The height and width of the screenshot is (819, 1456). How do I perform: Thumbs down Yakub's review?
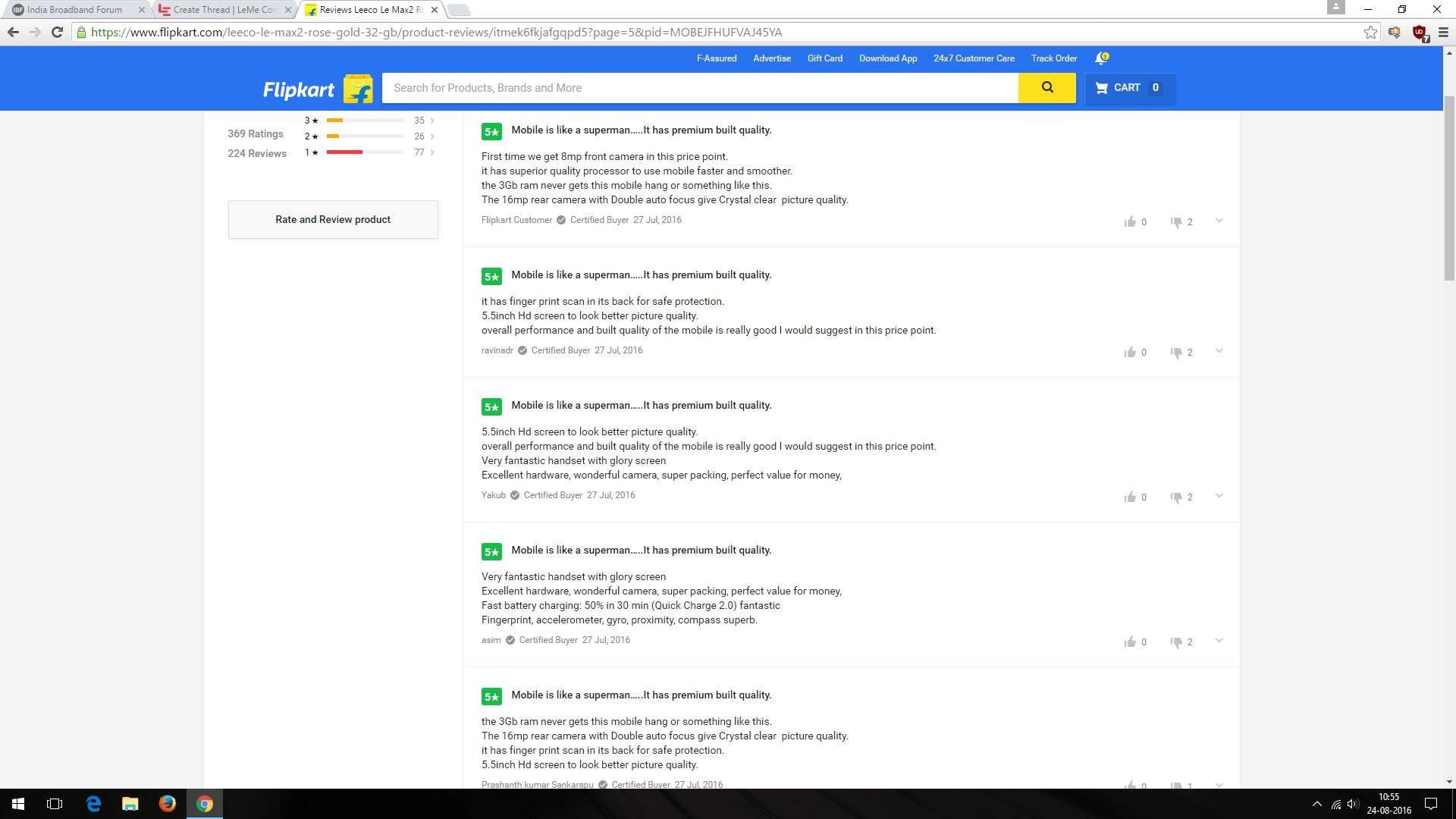pos(1176,497)
